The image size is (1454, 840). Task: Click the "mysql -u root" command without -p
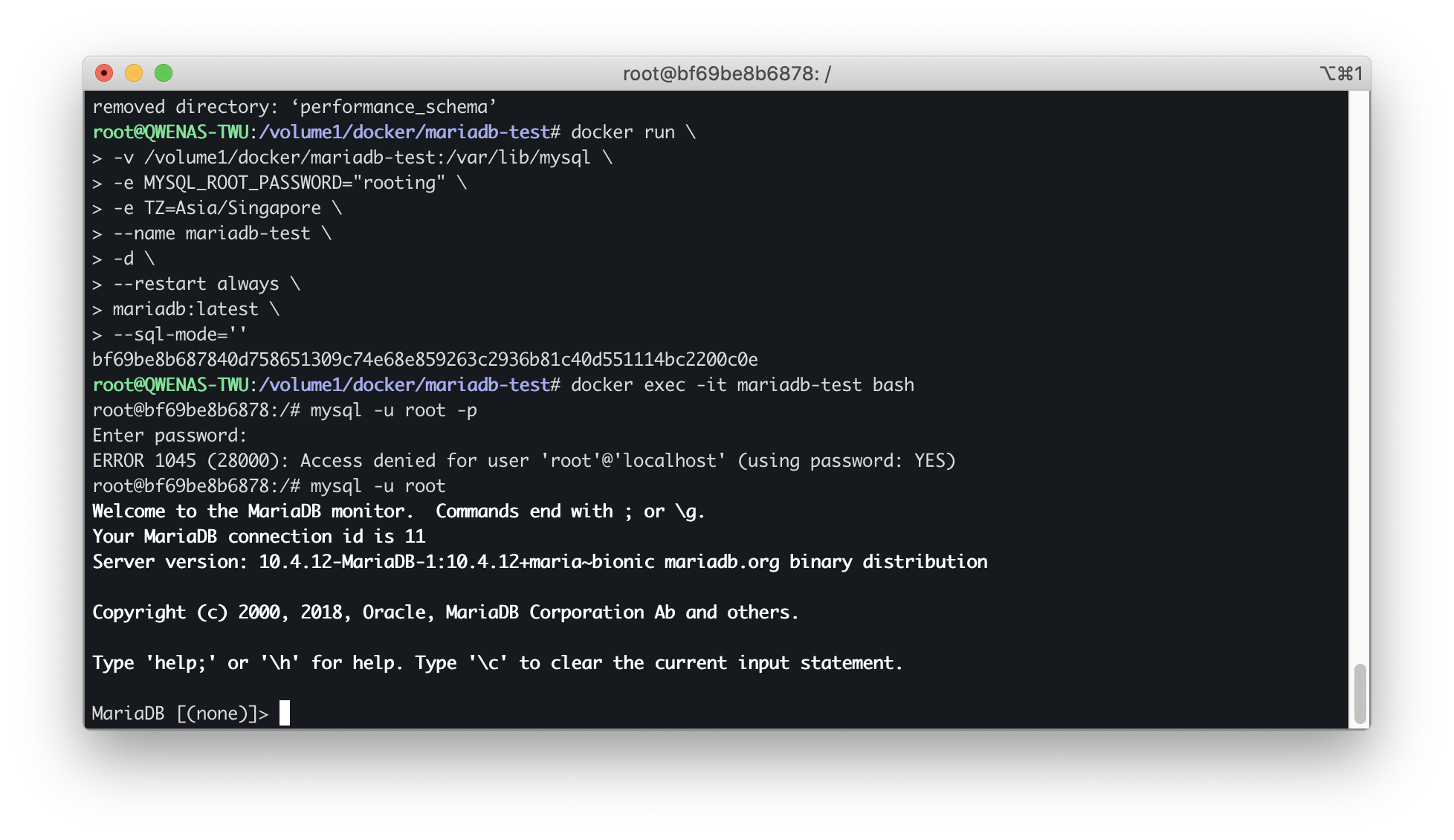[378, 486]
